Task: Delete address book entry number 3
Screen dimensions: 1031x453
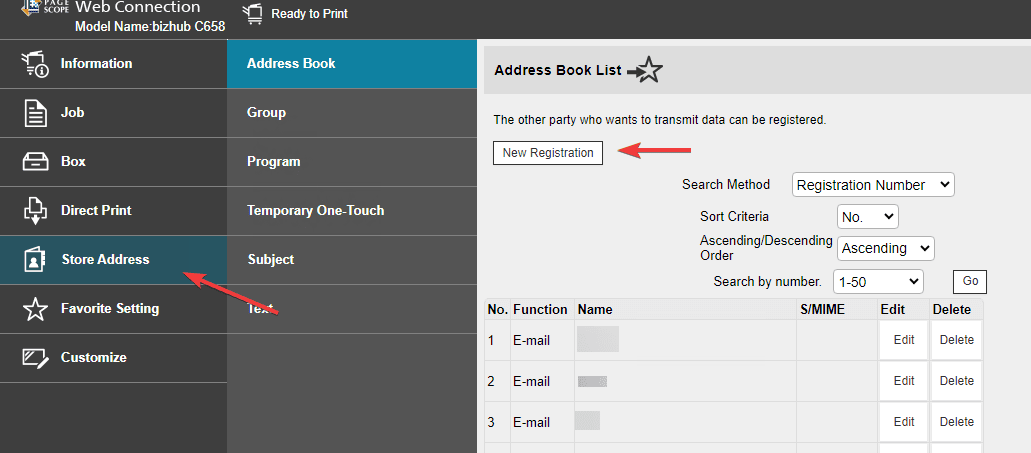Action: coord(956,422)
